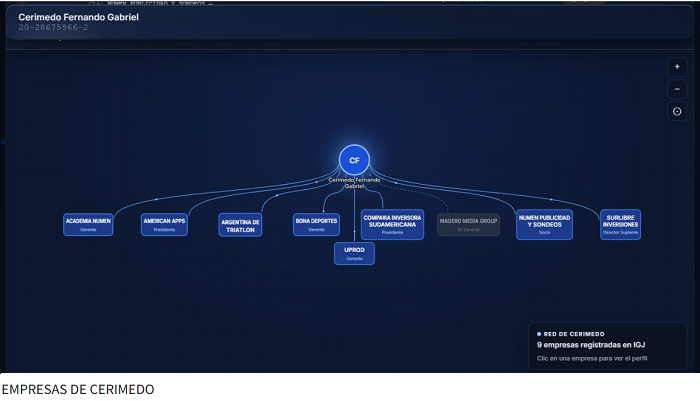
Task: Open the AMERICAN APPS company node
Action: click(164, 224)
